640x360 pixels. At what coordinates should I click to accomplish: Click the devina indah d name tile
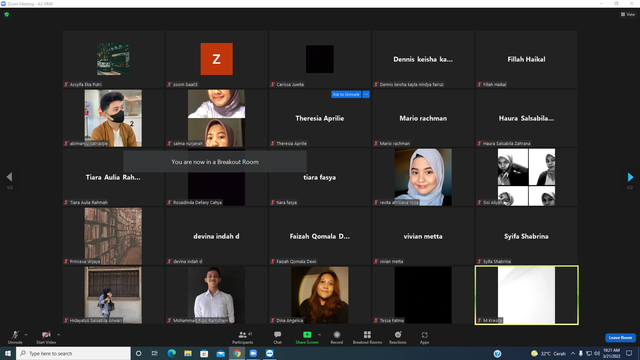[216, 236]
